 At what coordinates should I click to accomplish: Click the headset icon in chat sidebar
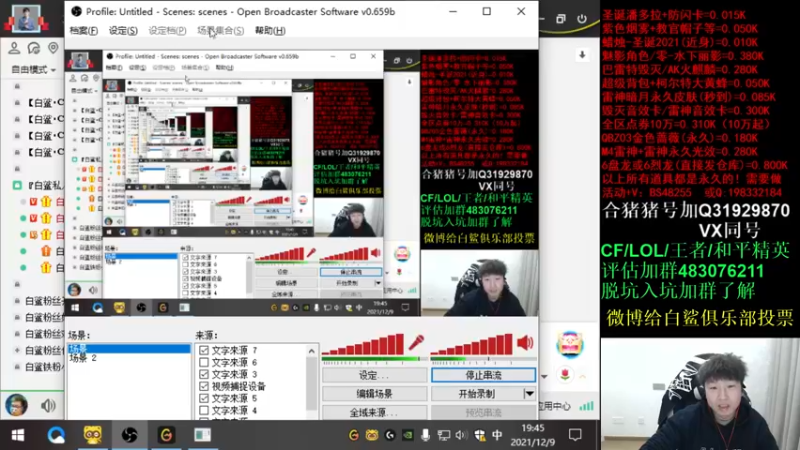click(x=34, y=48)
